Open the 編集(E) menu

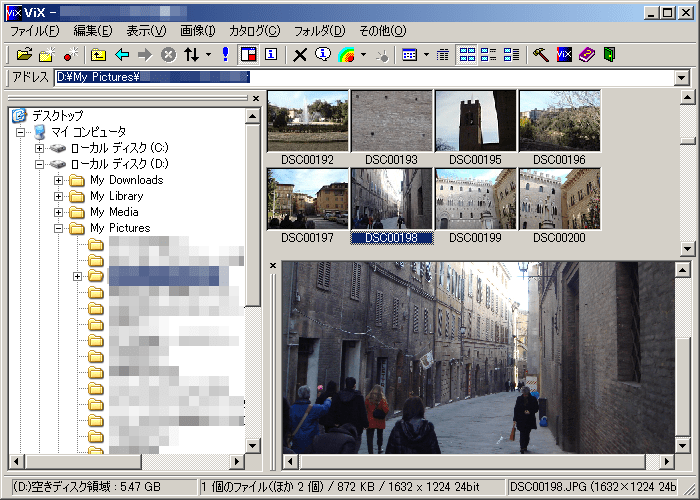pyautogui.click(x=93, y=31)
